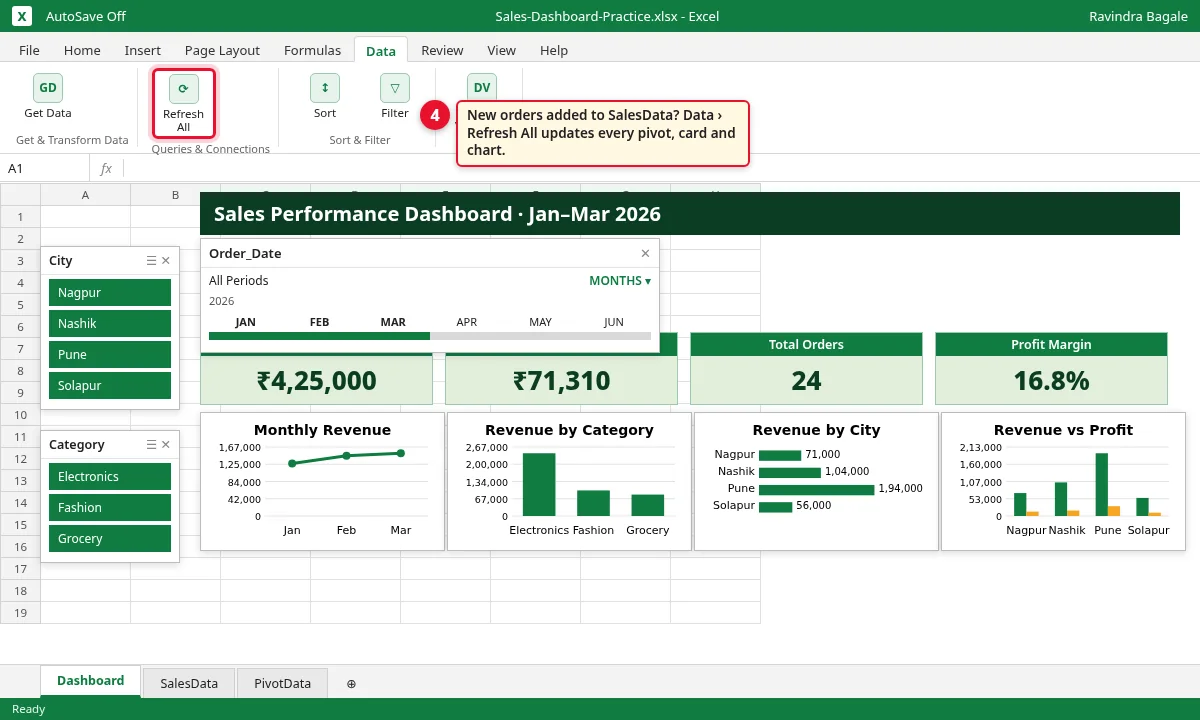Clear filter on Category slicer
The width and height of the screenshot is (1200, 720).
[x=166, y=444]
